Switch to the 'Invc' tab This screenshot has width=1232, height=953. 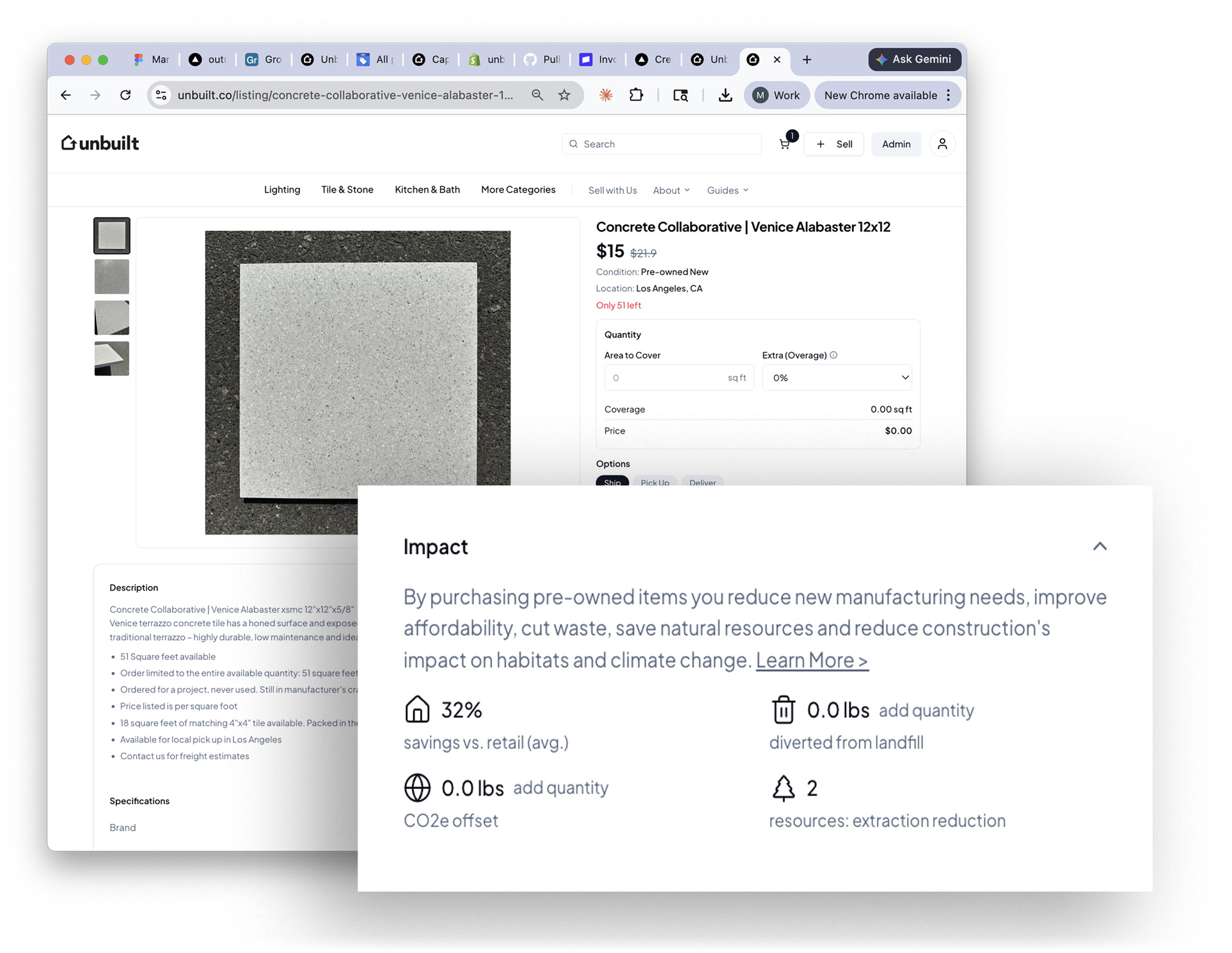597,59
